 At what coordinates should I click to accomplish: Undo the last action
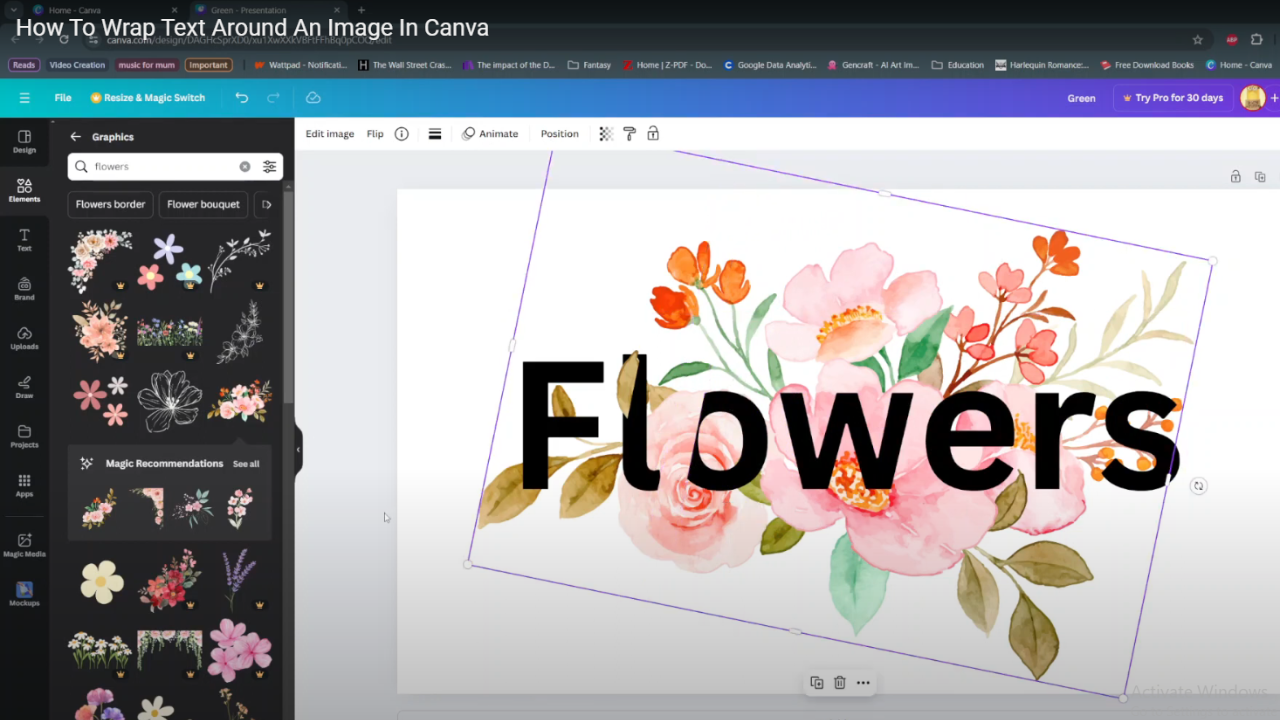241,98
